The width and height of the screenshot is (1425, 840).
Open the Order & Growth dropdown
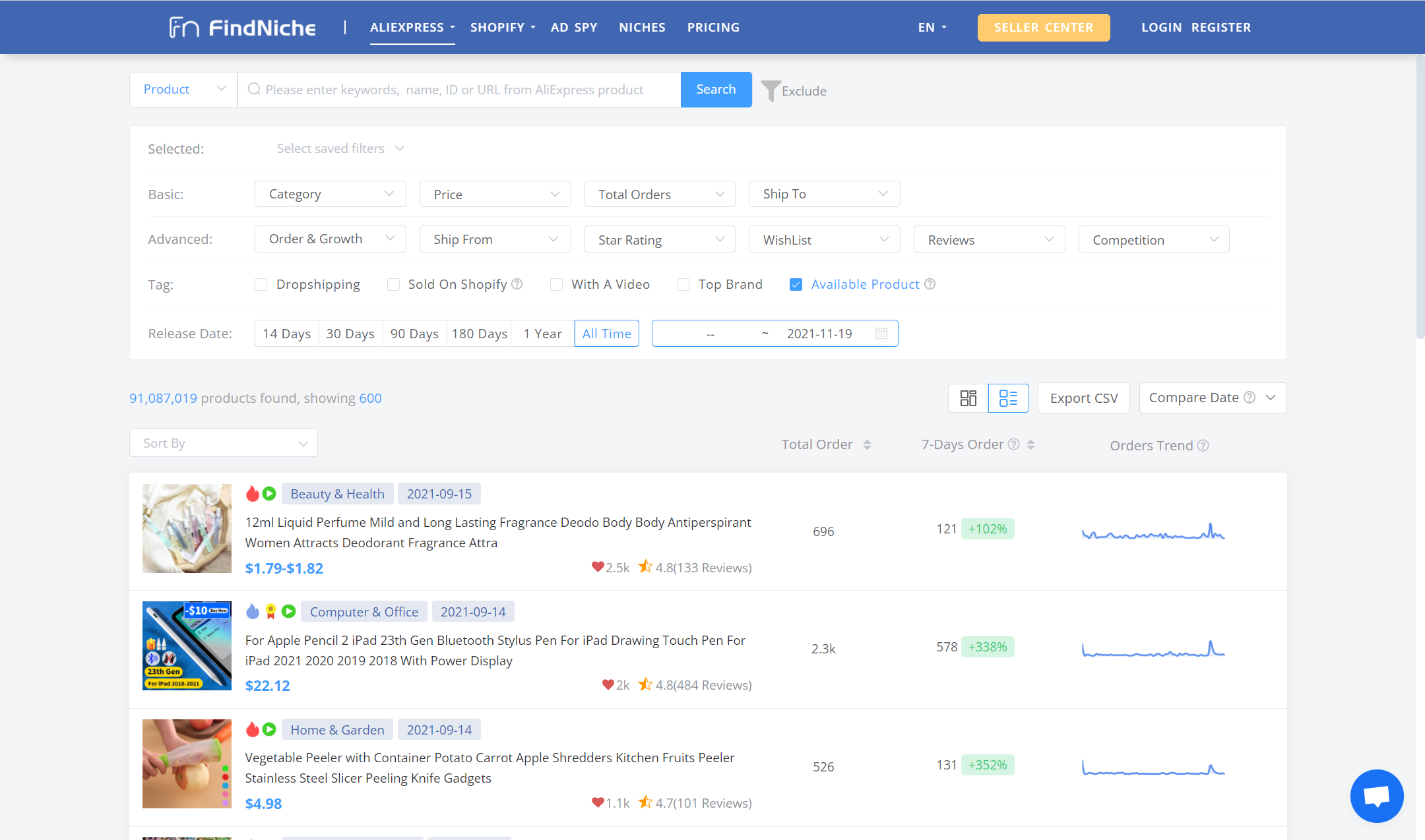331,239
